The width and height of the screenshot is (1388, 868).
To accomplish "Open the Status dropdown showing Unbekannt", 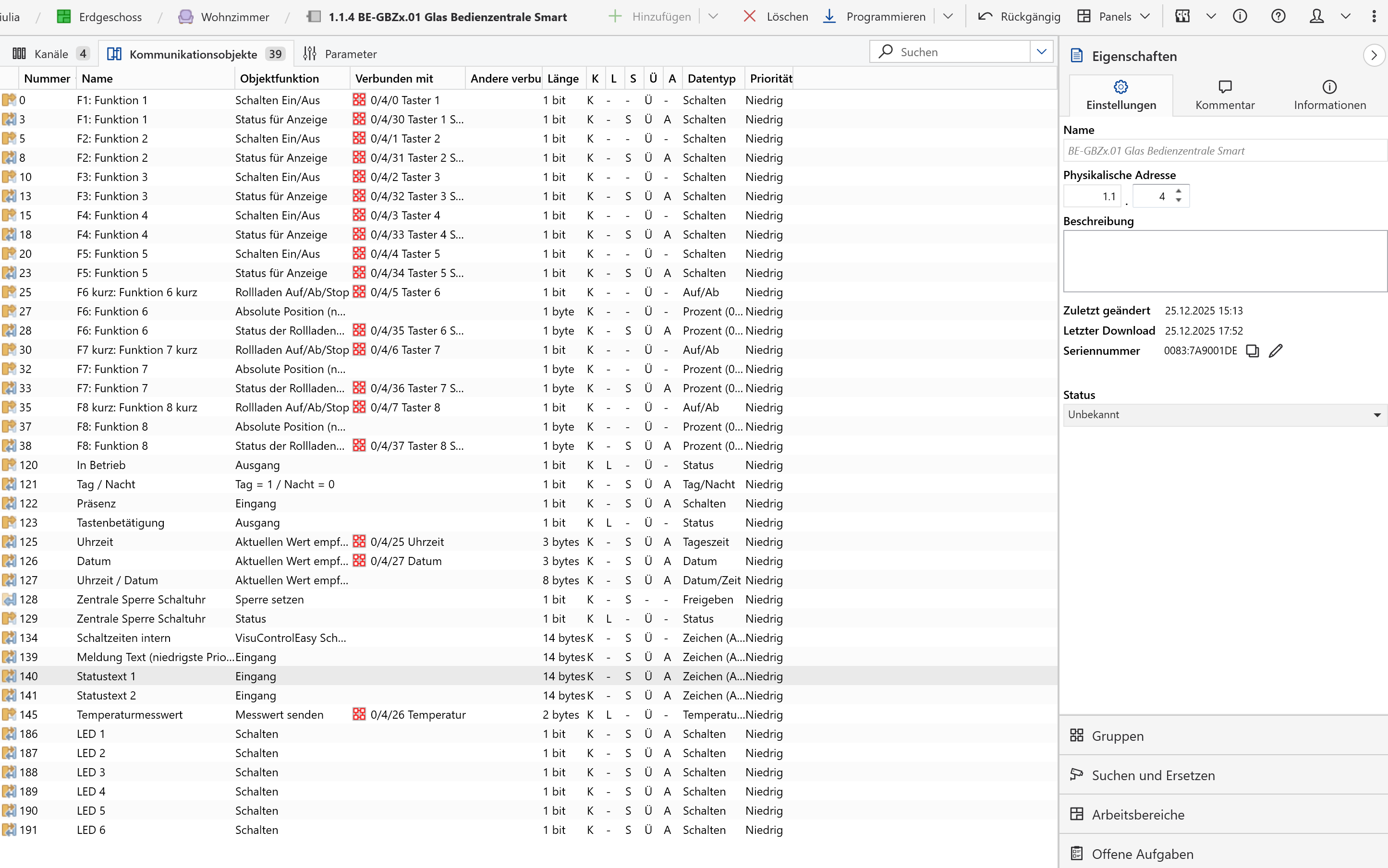I will pos(1224,414).
